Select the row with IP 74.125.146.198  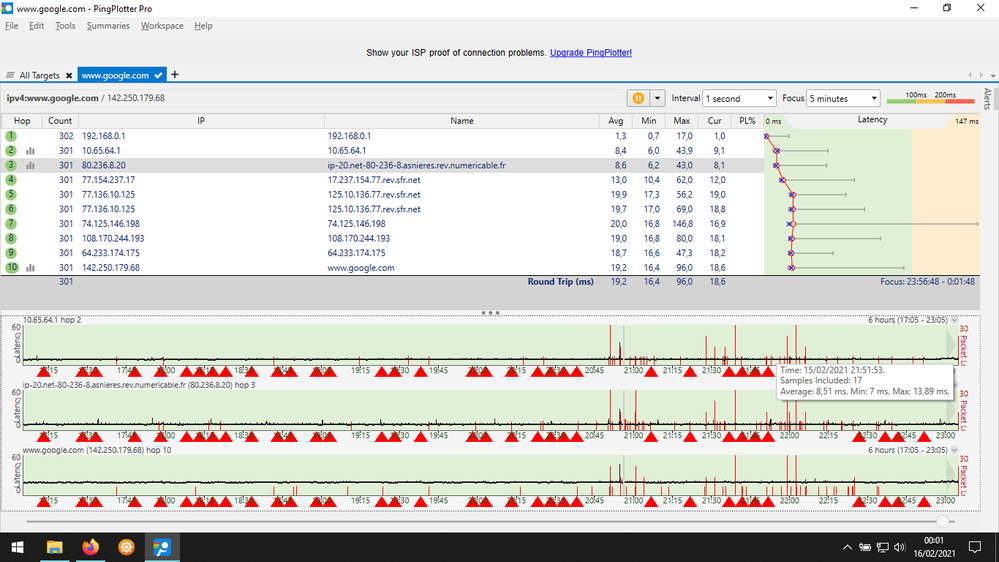382,224
